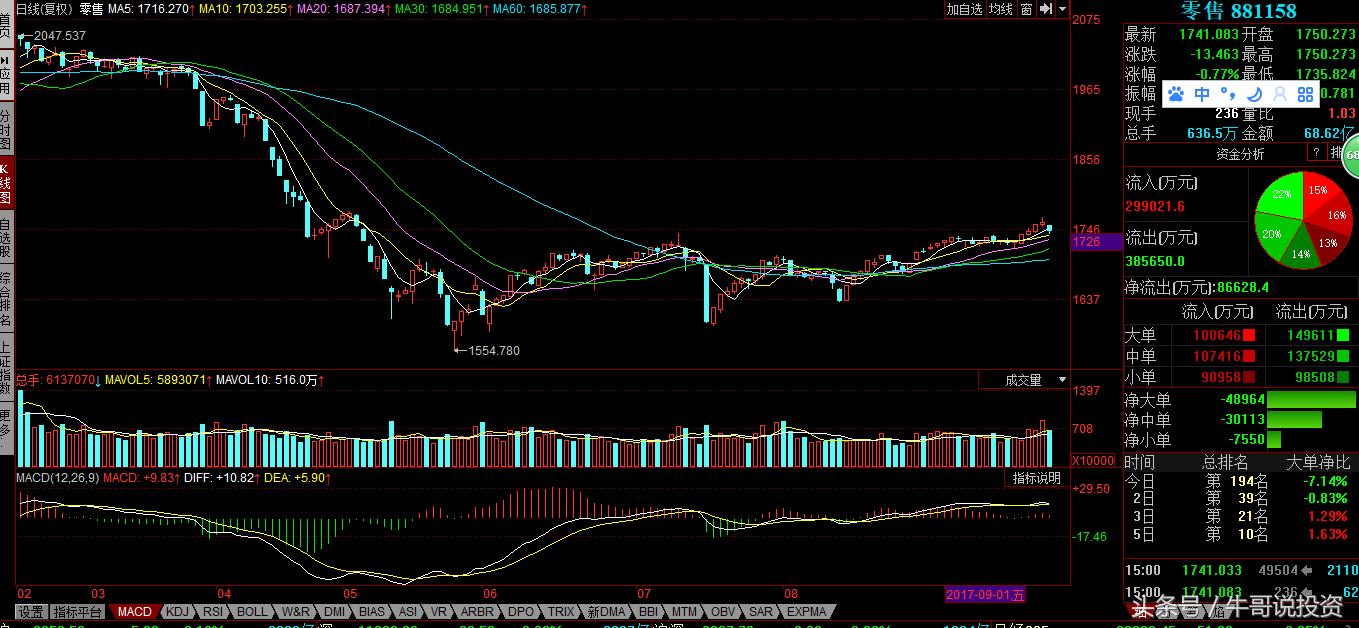
Task: Click the 排 button next to the help icon
Action: coord(1336,153)
